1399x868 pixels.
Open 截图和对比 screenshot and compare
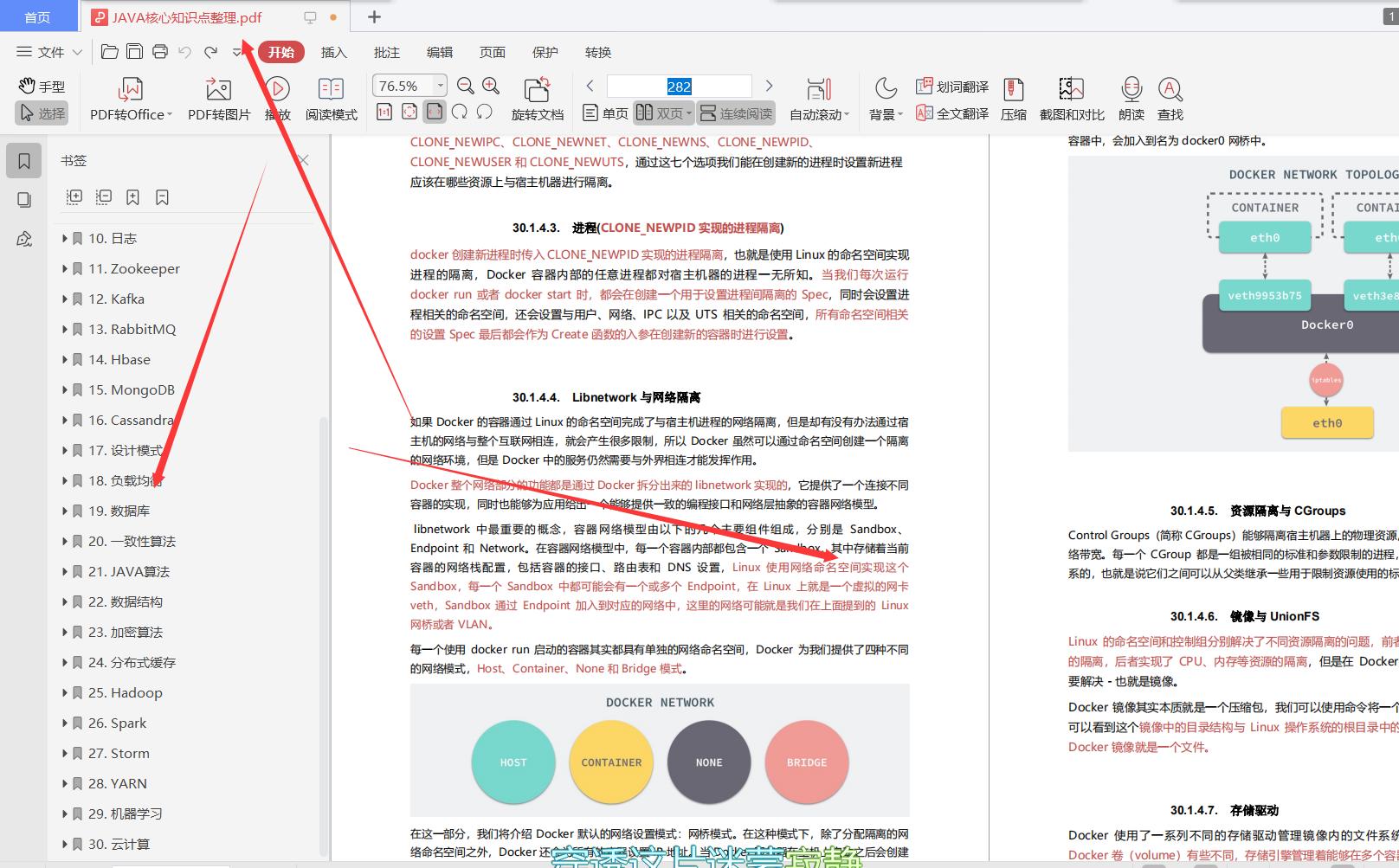tap(1071, 97)
